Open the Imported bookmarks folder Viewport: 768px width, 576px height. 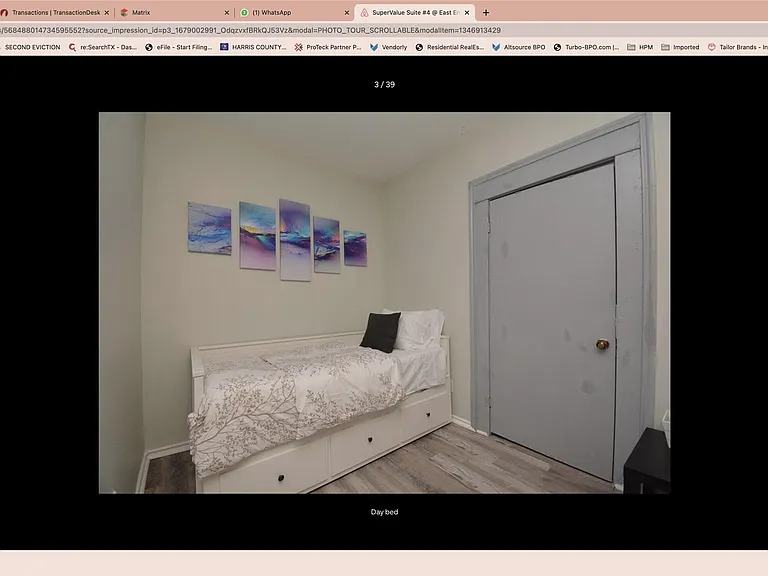[x=680, y=48]
